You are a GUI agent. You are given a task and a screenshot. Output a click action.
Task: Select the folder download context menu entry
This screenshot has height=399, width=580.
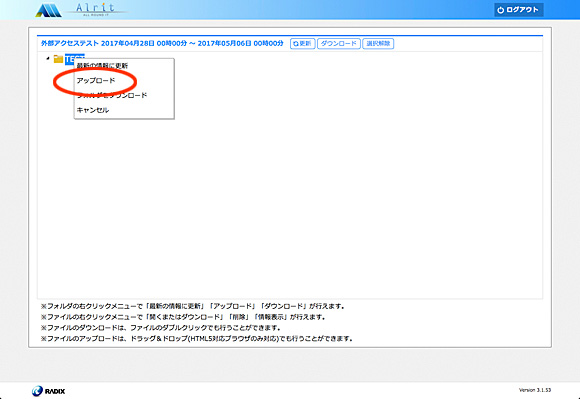click(x=124, y=95)
